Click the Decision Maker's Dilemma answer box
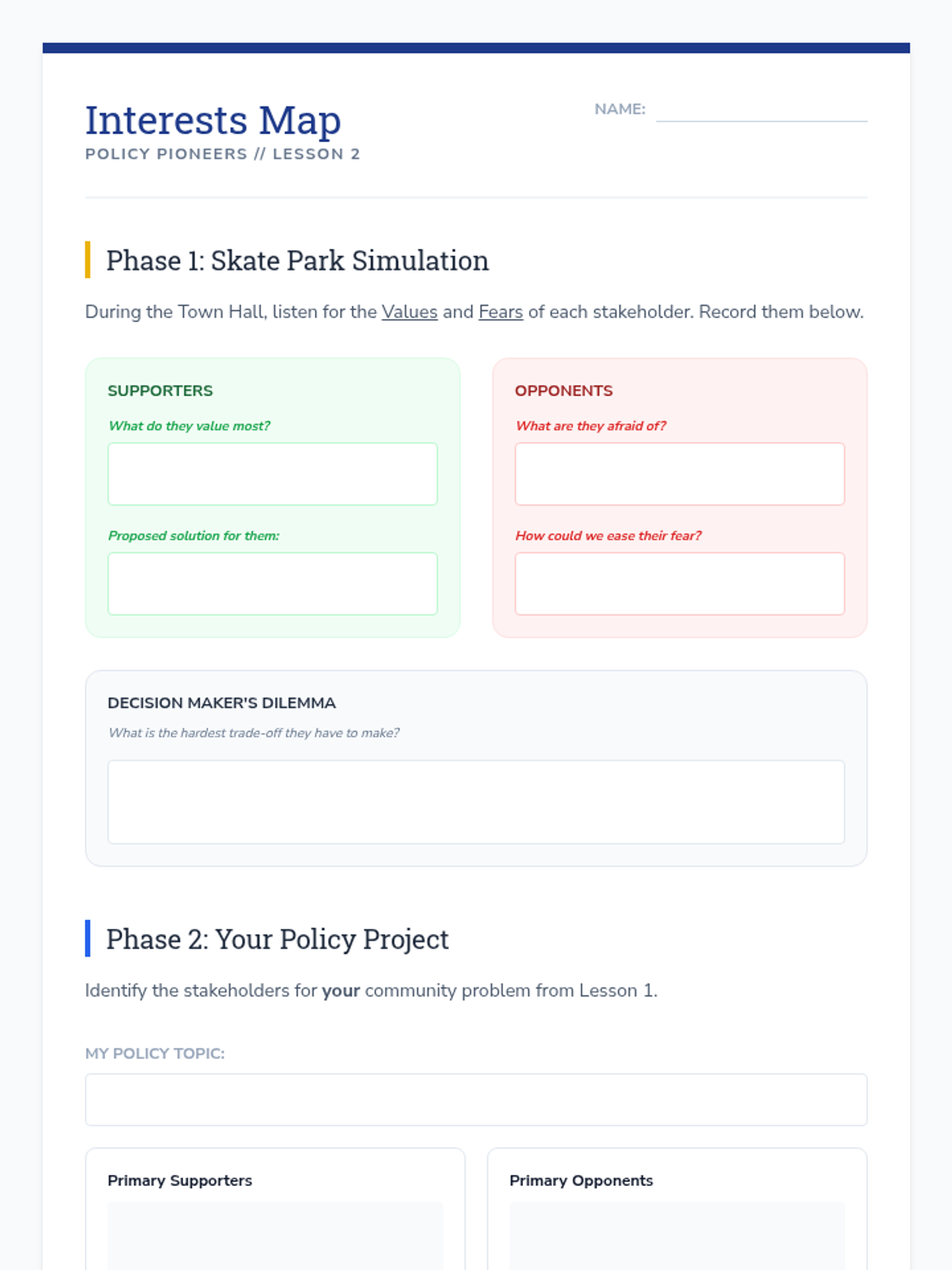 476,802
